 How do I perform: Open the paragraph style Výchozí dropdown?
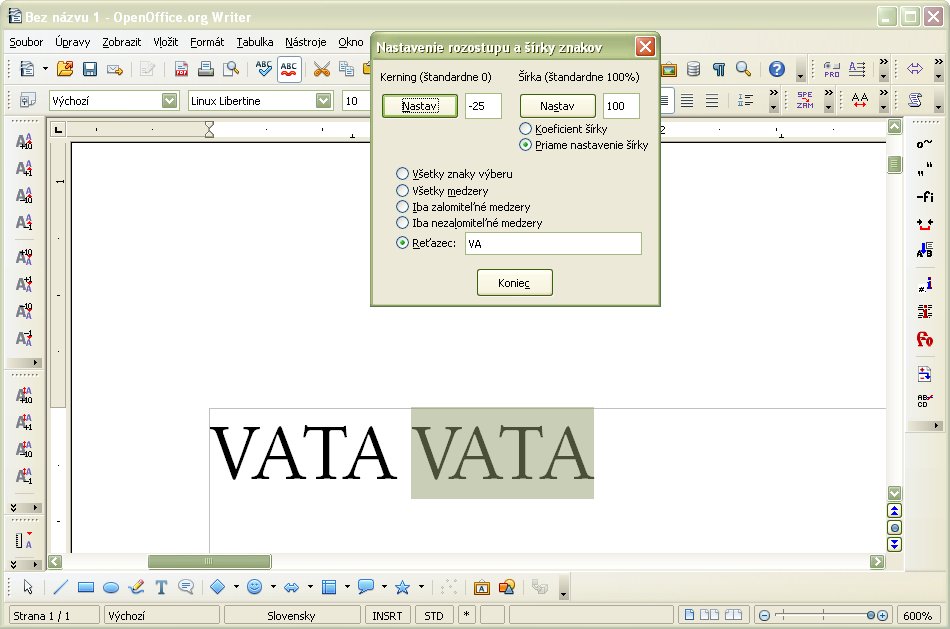[x=170, y=101]
